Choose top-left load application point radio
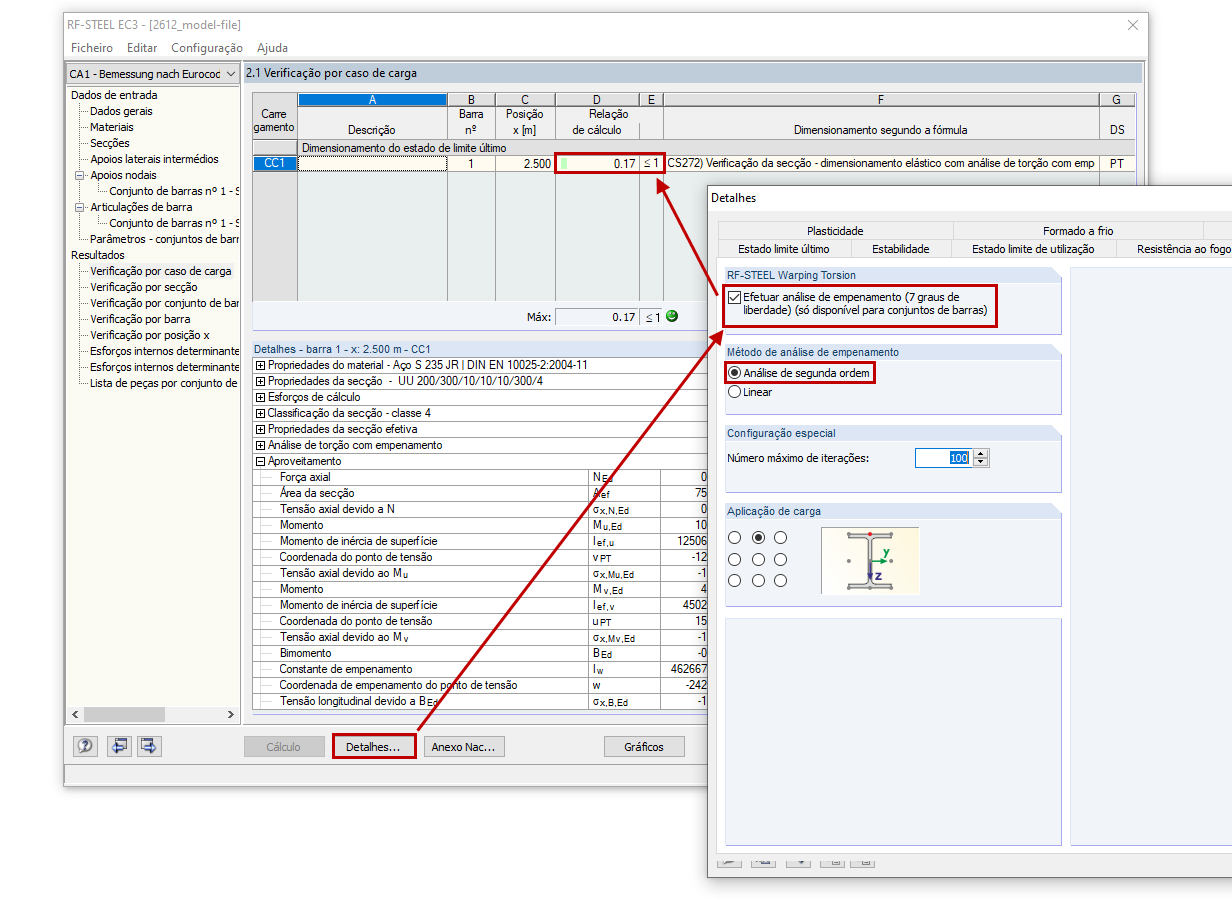This screenshot has width=1232, height=900. [735, 538]
